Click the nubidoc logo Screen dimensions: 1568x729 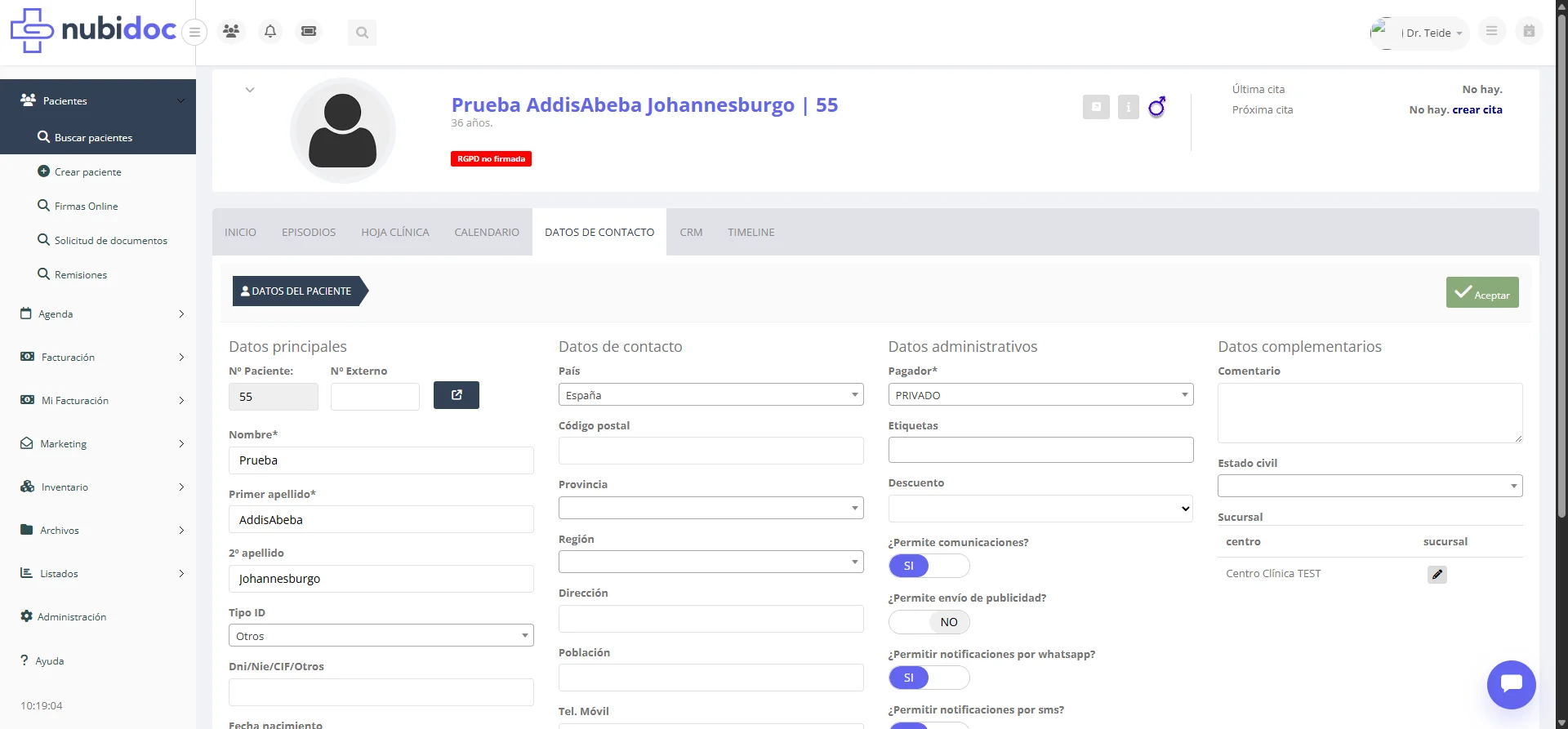[93, 30]
